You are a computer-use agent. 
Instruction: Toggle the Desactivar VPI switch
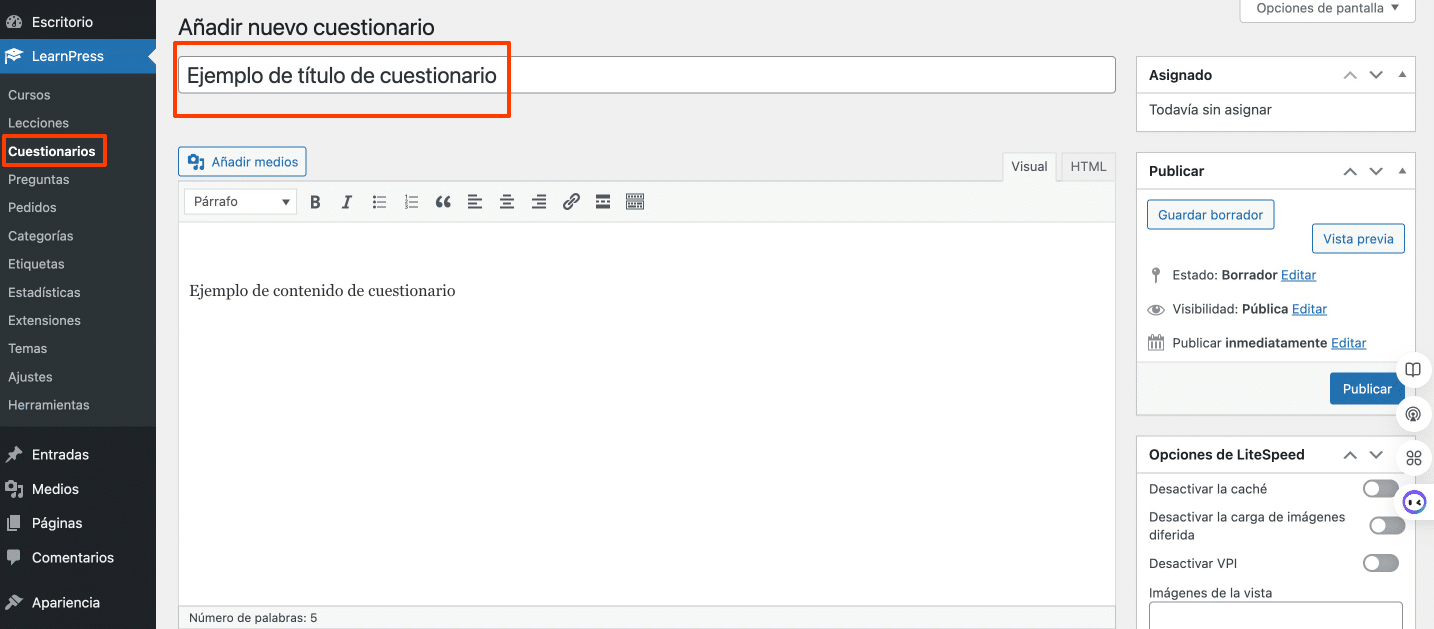tap(1380, 564)
